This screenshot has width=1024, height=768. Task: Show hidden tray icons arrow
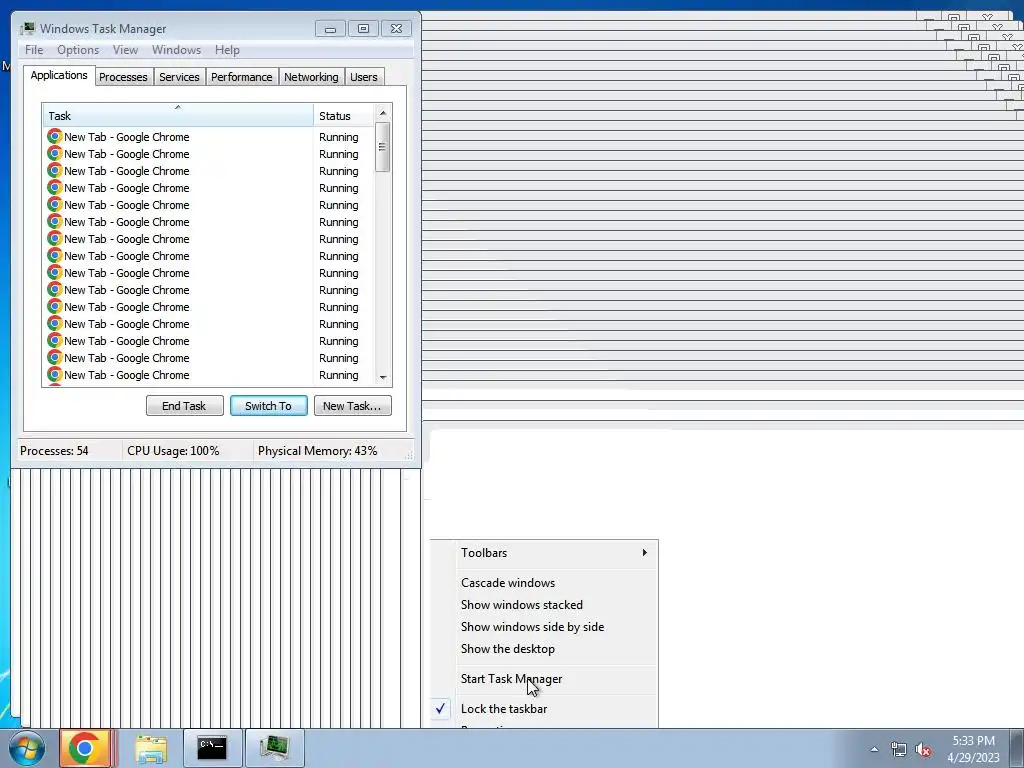(874, 749)
